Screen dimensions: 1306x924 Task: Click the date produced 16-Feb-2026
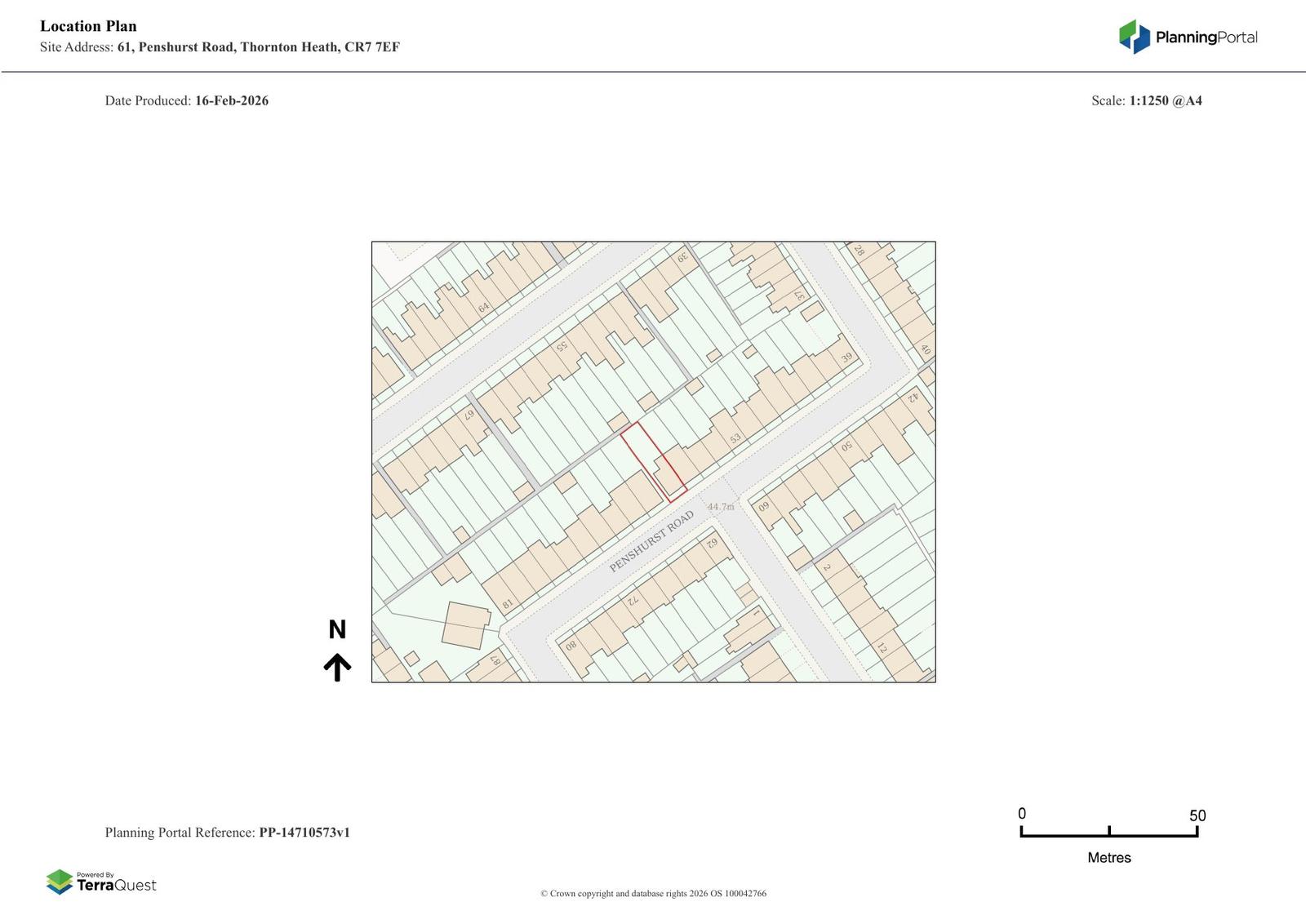click(x=231, y=101)
